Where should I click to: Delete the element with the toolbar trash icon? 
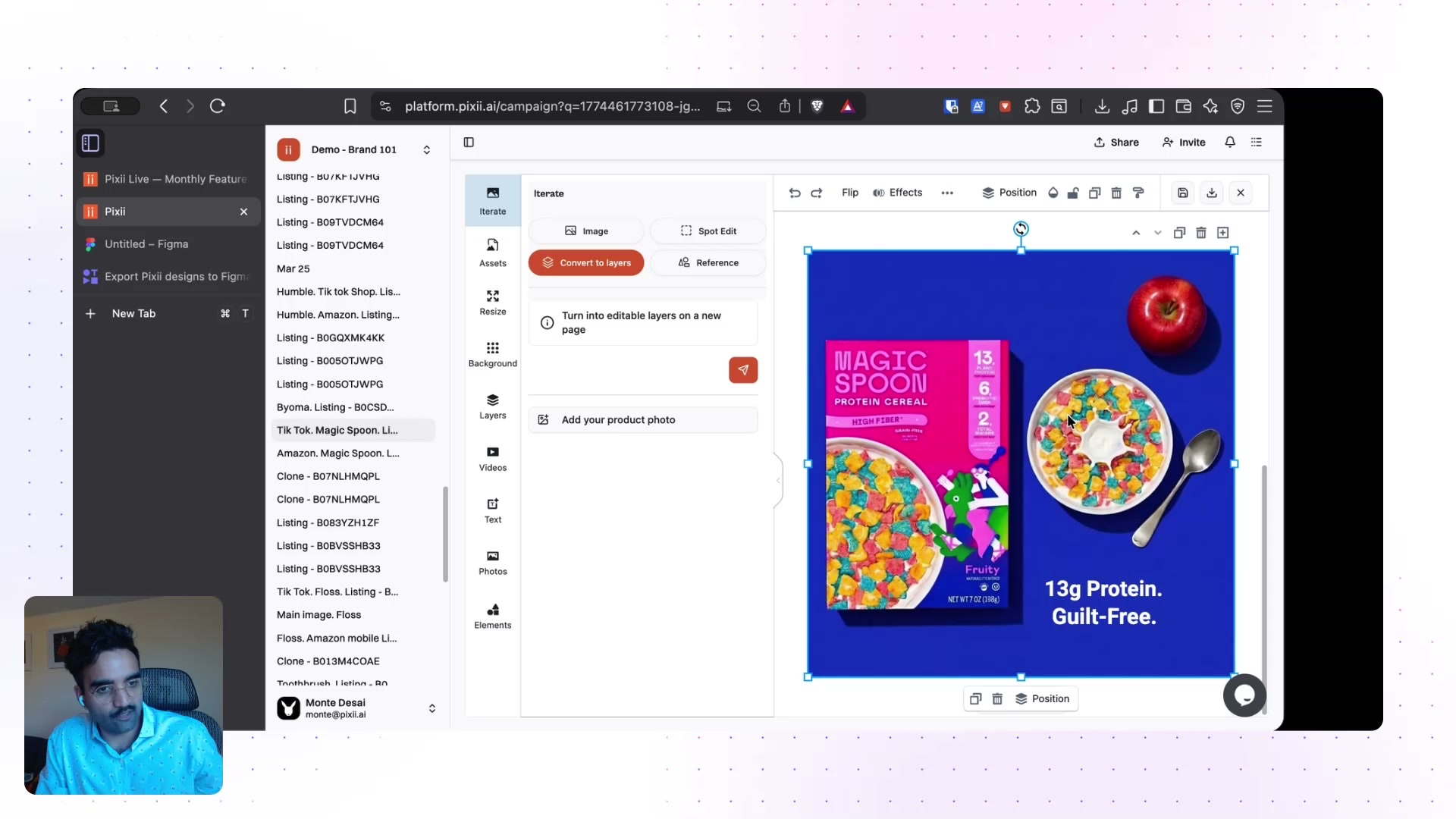click(x=1116, y=193)
